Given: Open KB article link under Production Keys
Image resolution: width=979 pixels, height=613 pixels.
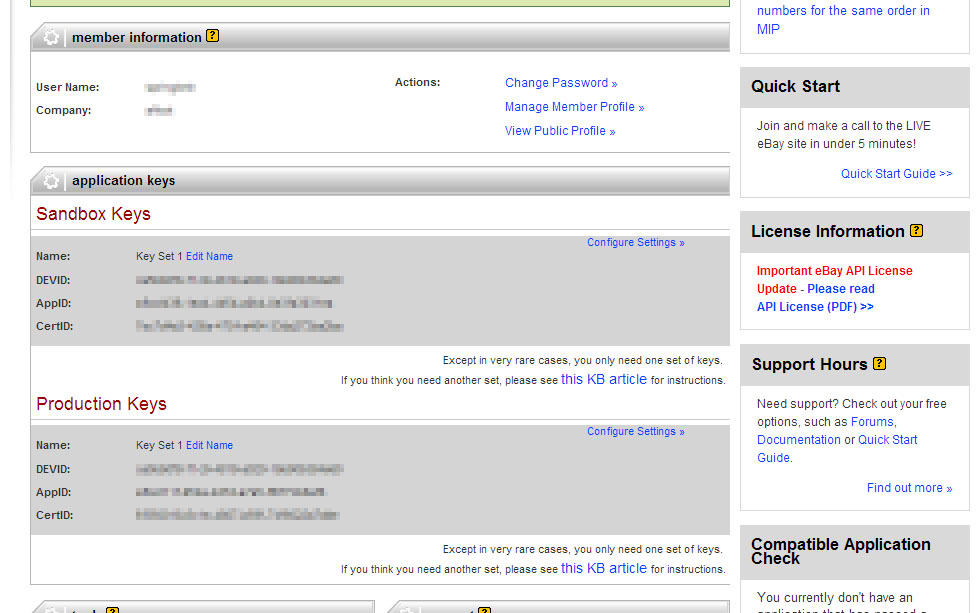Looking at the screenshot, I should pos(604,568).
